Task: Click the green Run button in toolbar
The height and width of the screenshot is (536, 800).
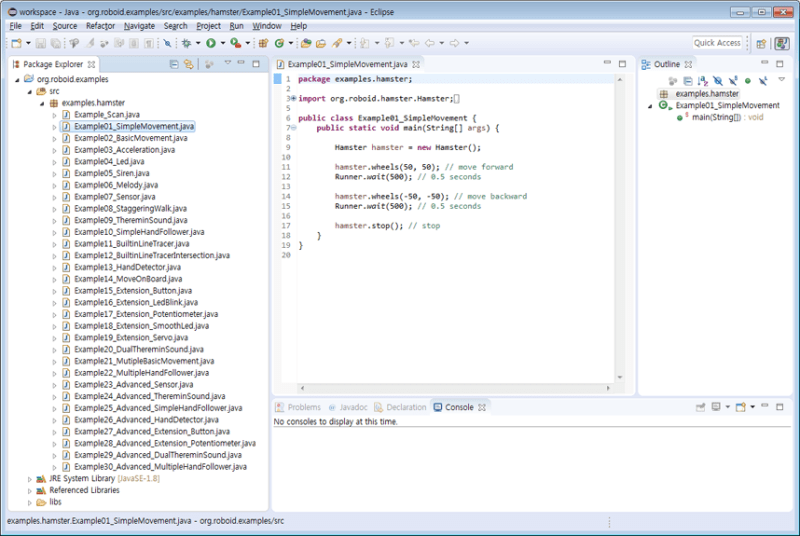Action: [211, 43]
